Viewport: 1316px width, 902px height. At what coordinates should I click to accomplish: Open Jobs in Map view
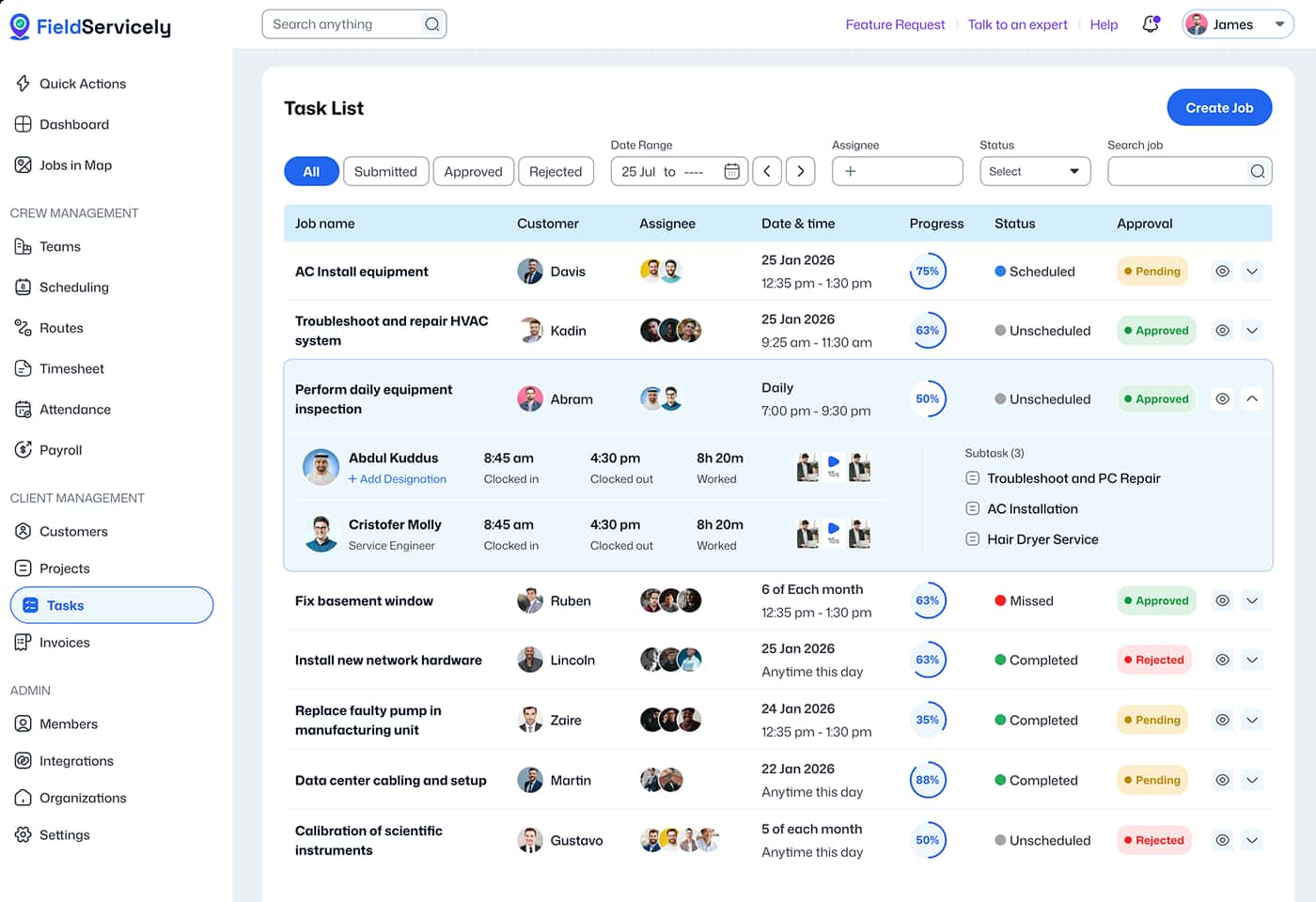point(73,164)
